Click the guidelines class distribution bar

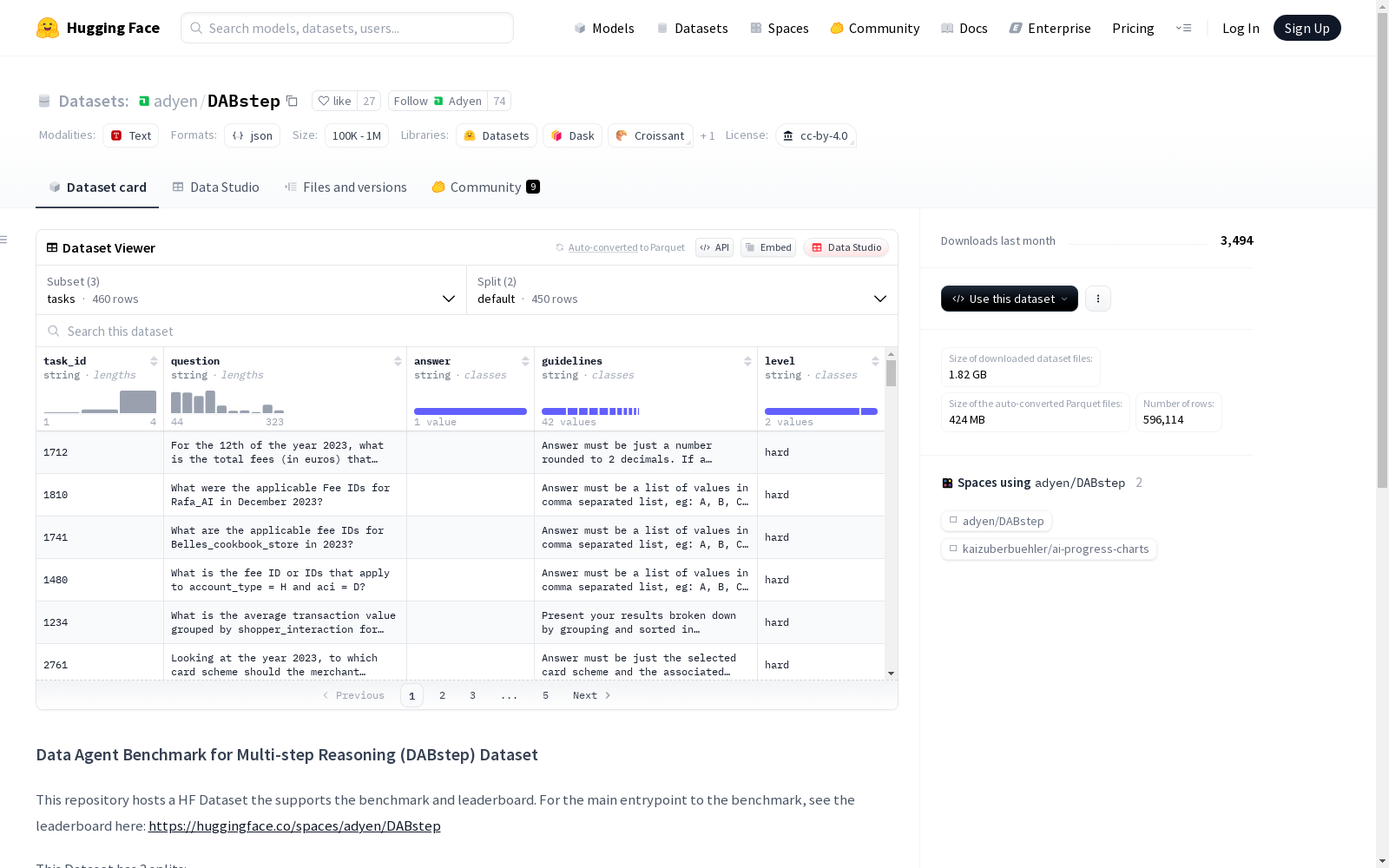pos(590,411)
